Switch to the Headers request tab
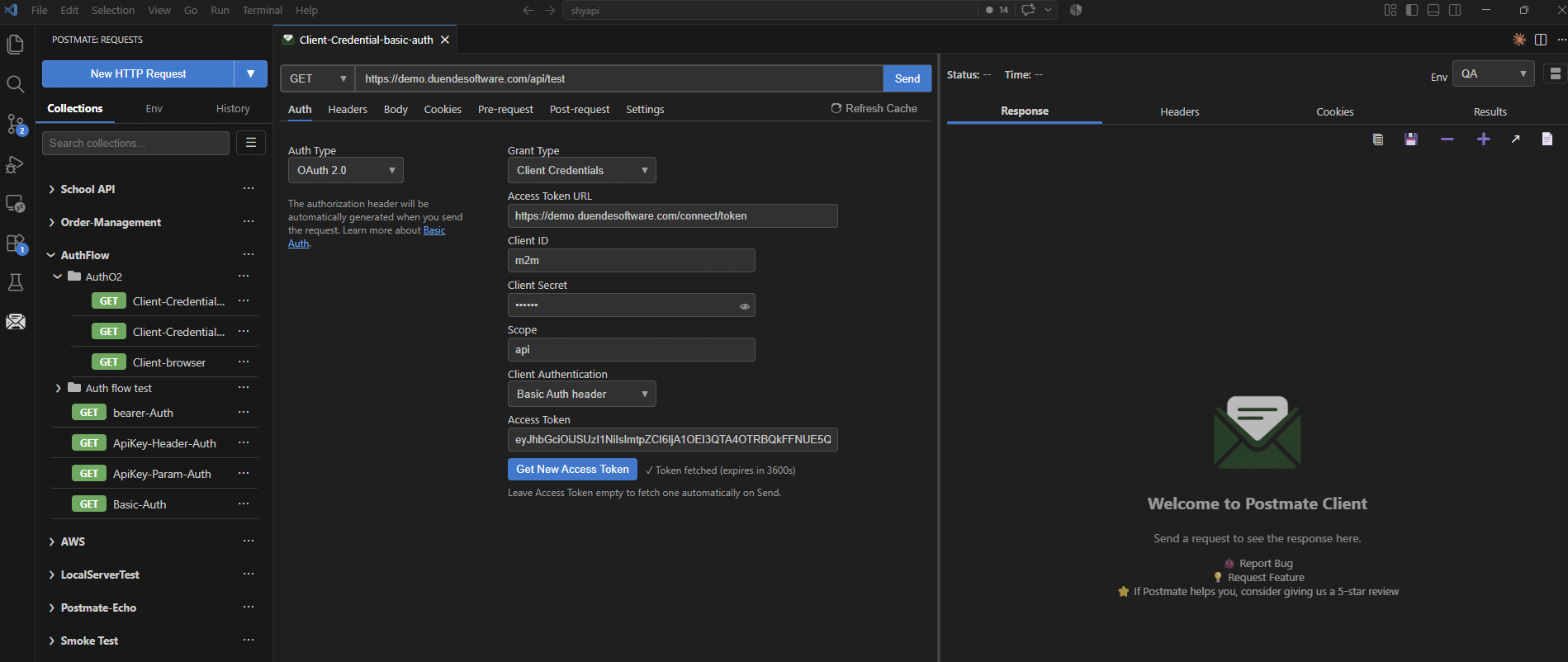1568x662 pixels. coord(348,109)
